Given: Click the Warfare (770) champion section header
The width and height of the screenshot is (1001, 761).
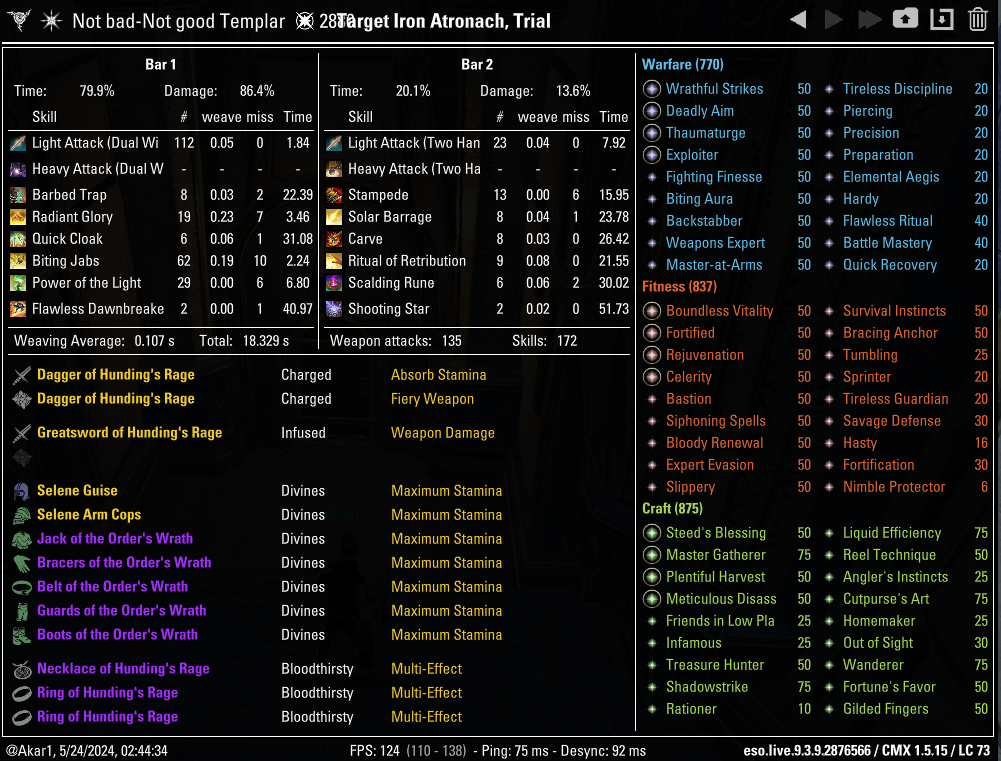Looking at the screenshot, I should point(683,65).
